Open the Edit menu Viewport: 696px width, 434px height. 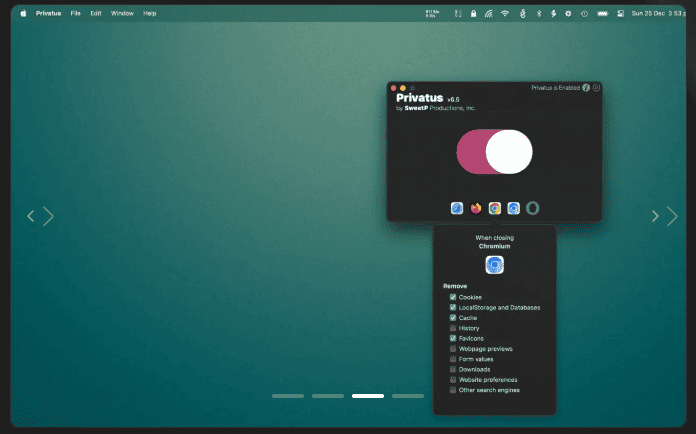[x=96, y=13]
